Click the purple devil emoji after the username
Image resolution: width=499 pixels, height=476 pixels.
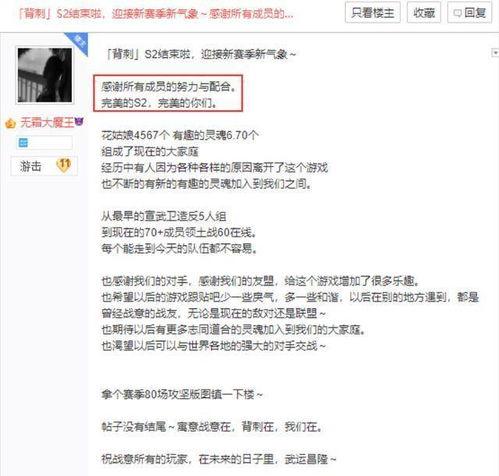click(x=79, y=122)
